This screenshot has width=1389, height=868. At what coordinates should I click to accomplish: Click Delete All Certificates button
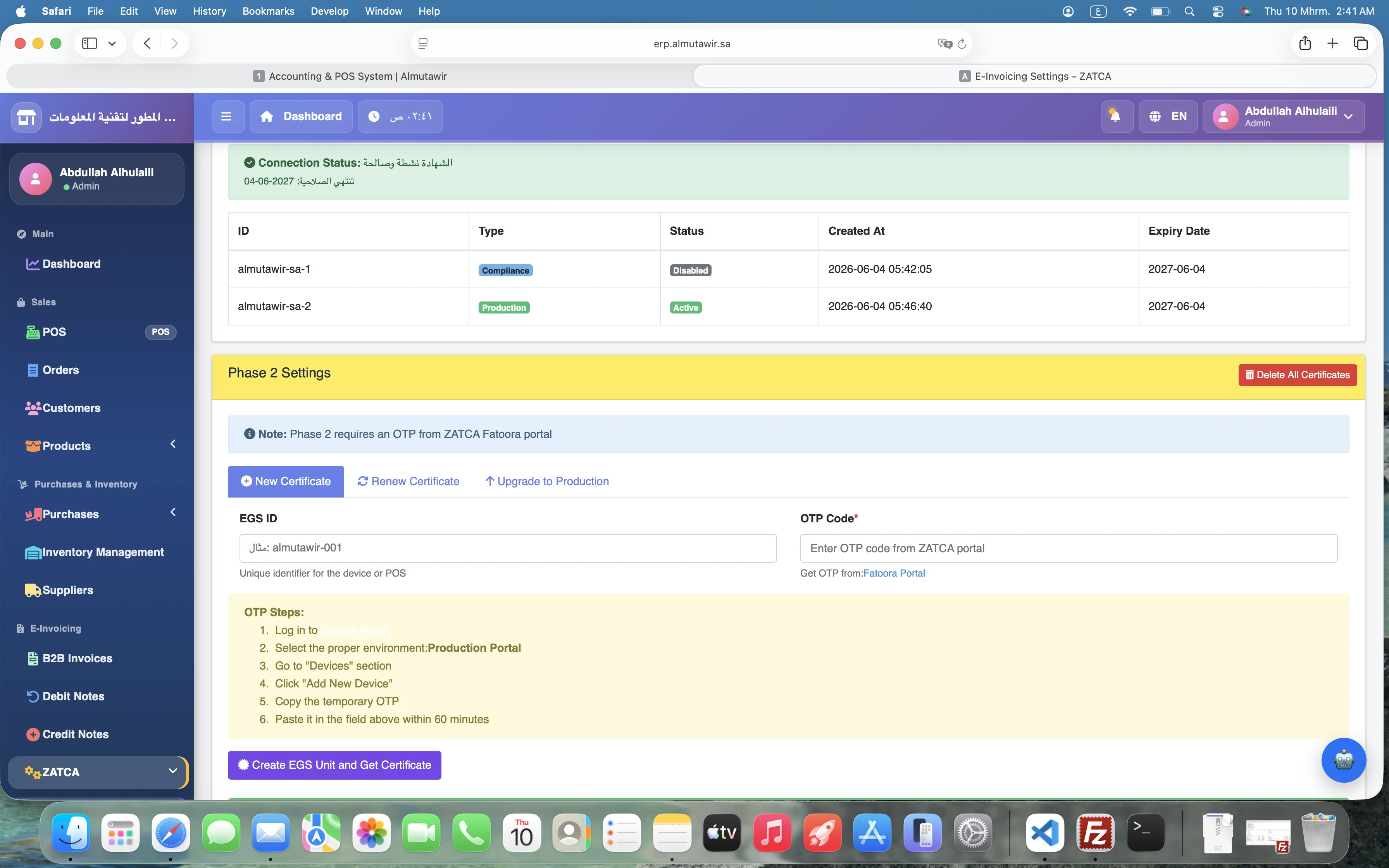click(1297, 375)
